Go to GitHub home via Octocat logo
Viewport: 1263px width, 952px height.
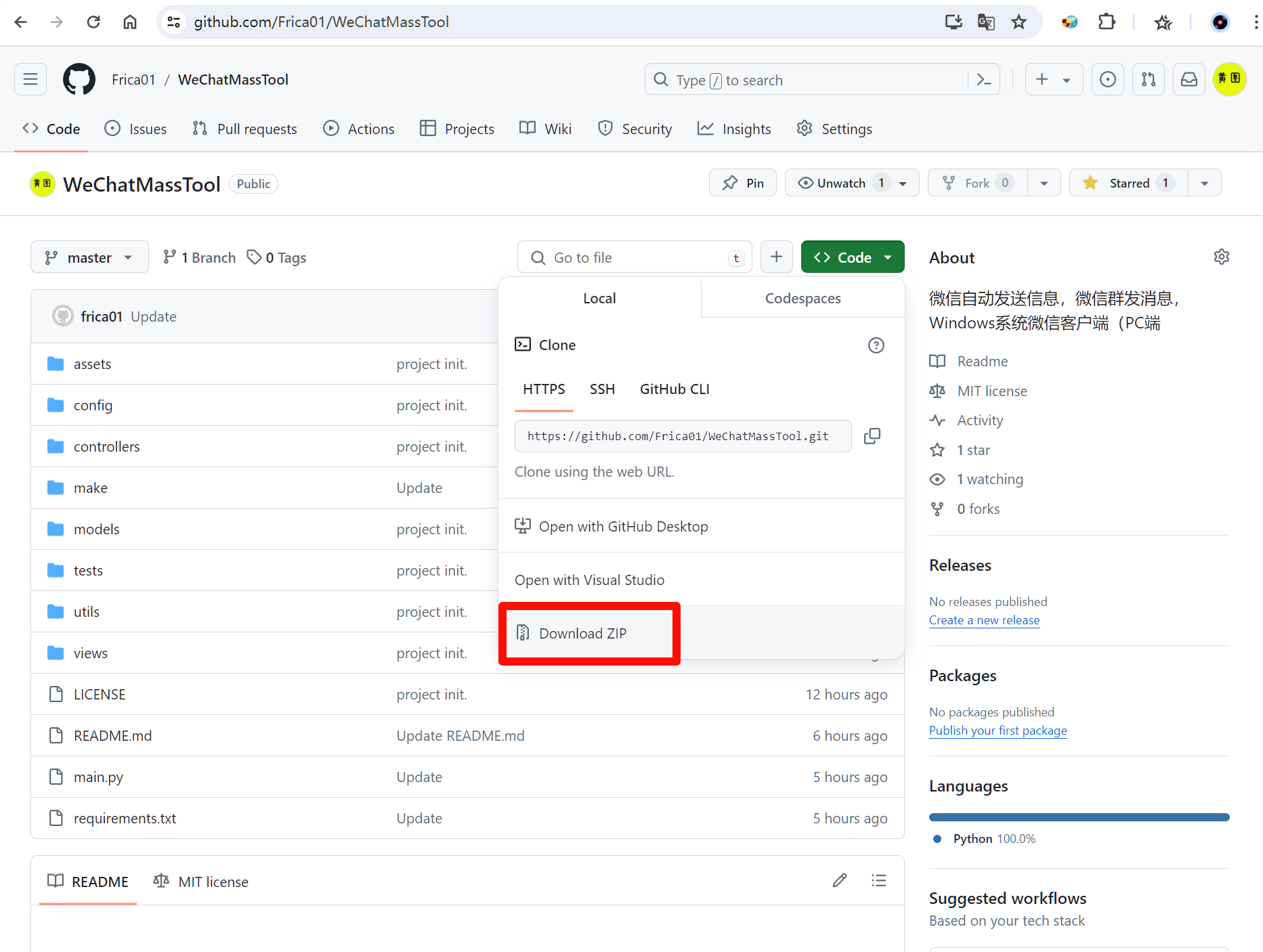[x=79, y=80]
